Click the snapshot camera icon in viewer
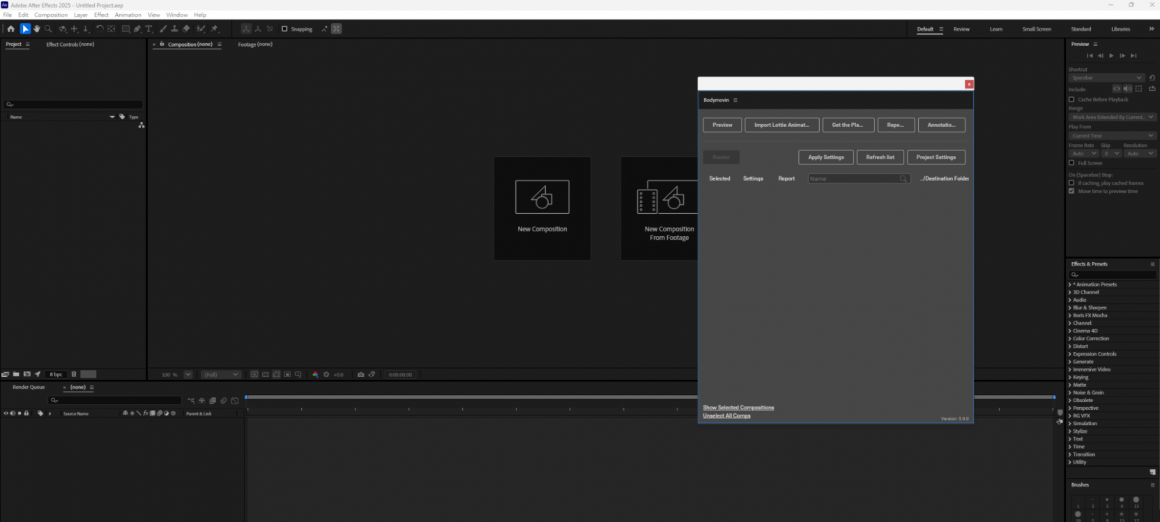Image resolution: width=1160 pixels, height=522 pixels. 361,374
